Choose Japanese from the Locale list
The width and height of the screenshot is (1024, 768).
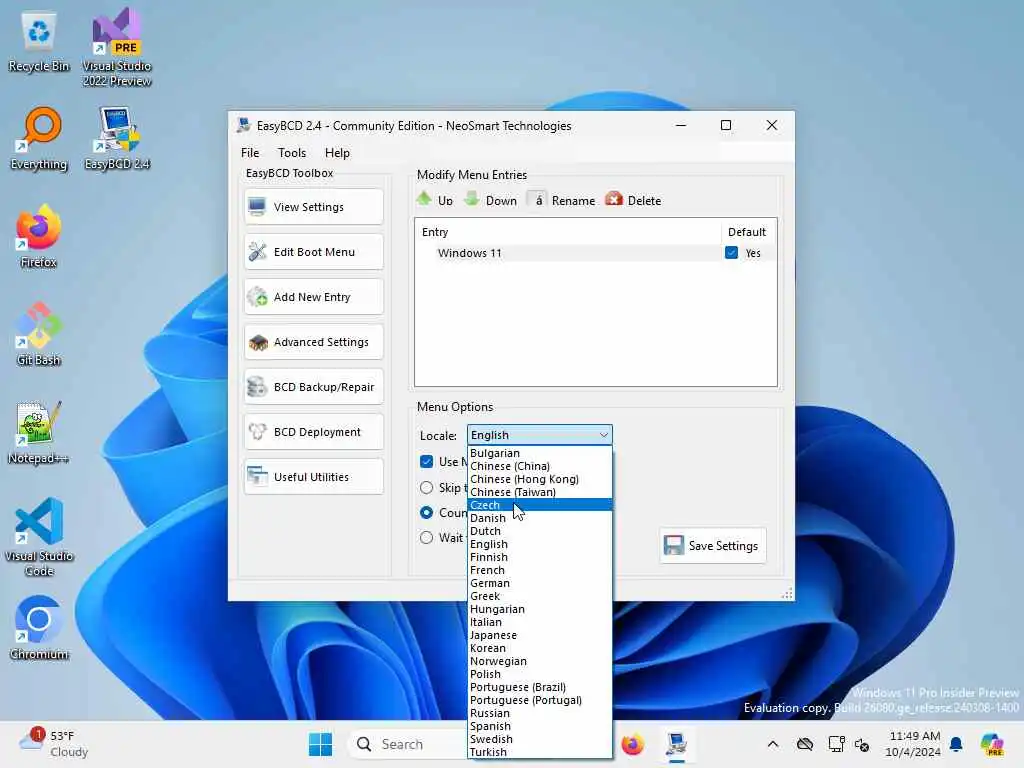point(539,635)
